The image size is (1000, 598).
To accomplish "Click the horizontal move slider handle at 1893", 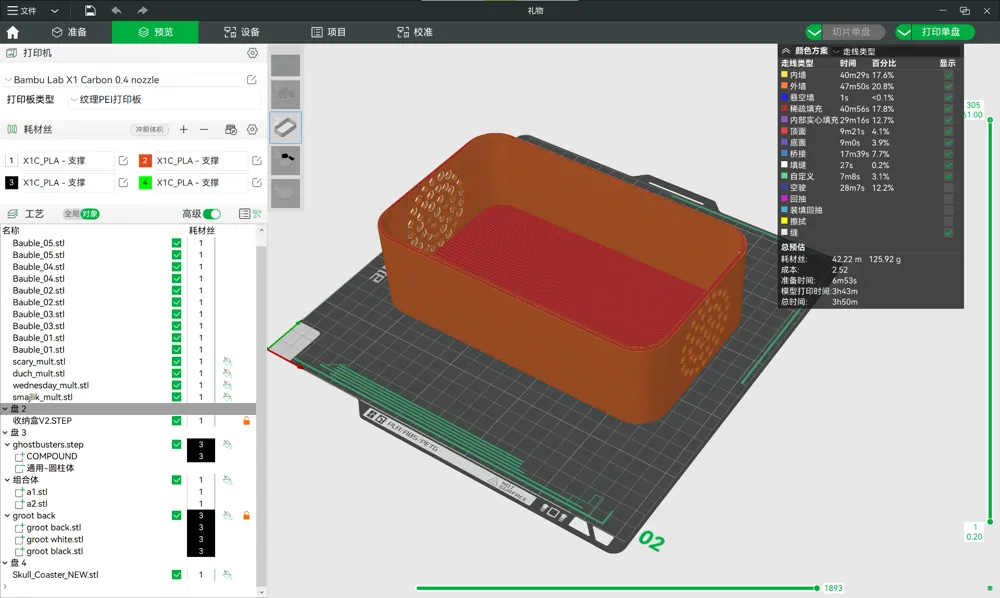I will point(817,588).
